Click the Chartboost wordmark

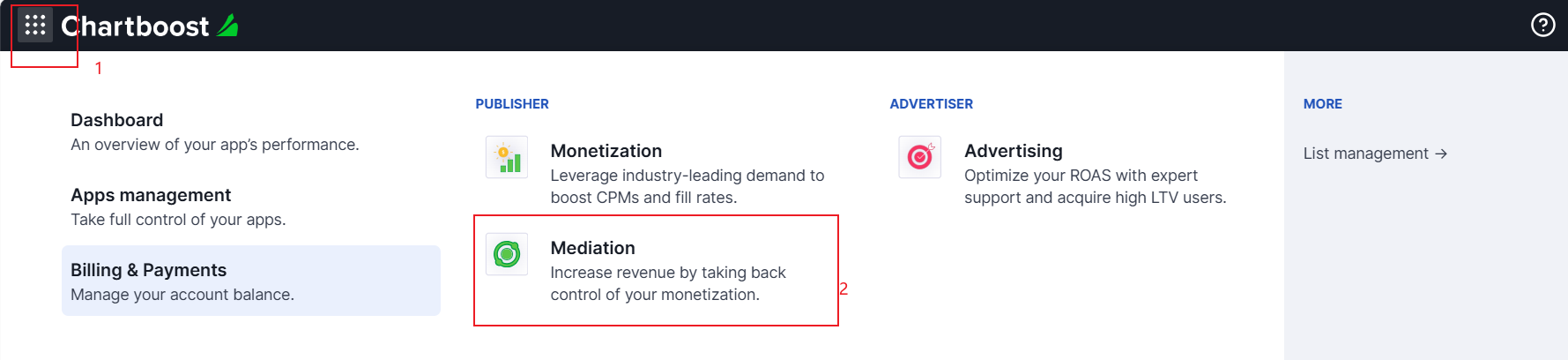point(135,26)
